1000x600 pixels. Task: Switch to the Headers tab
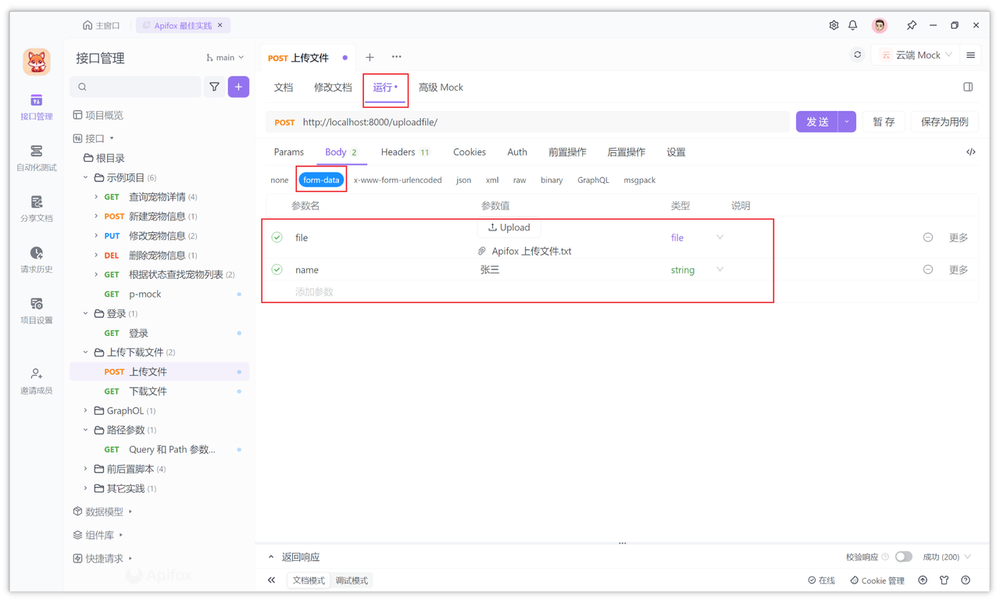point(404,152)
